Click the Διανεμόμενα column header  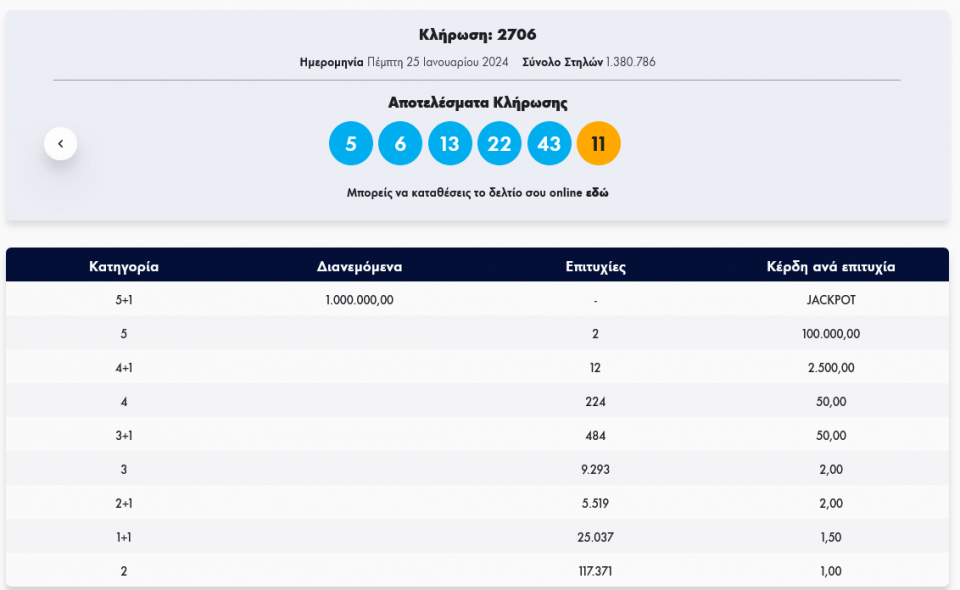(x=359, y=266)
